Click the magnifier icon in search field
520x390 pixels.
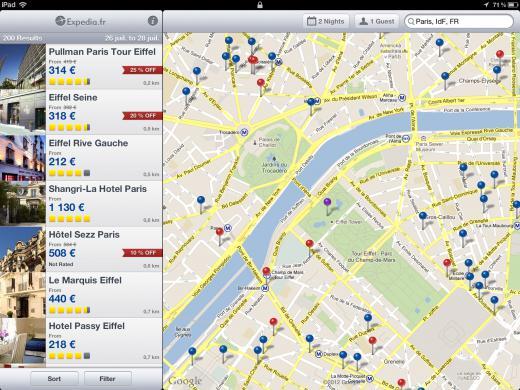click(411, 22)
